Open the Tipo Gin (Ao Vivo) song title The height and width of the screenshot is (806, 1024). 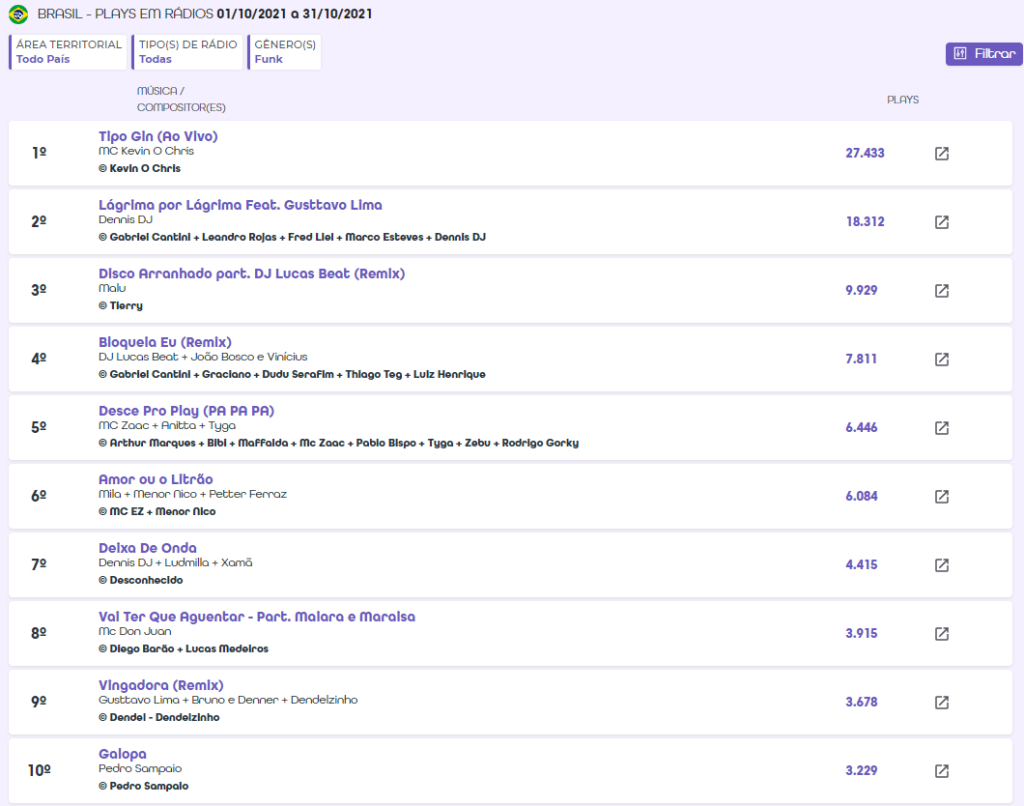(158, 136)
